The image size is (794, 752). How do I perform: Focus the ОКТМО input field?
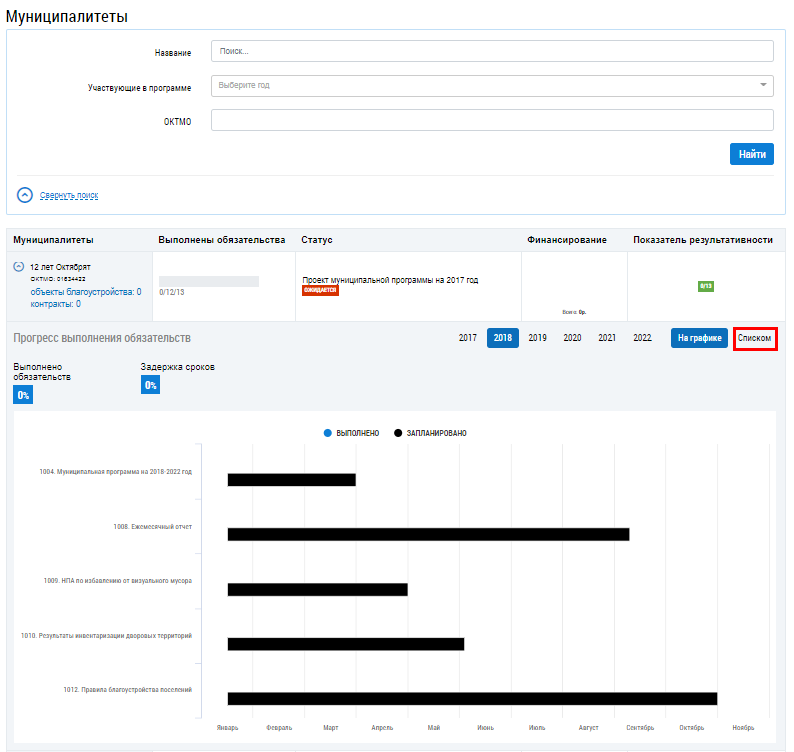click(x=492, y=121)
